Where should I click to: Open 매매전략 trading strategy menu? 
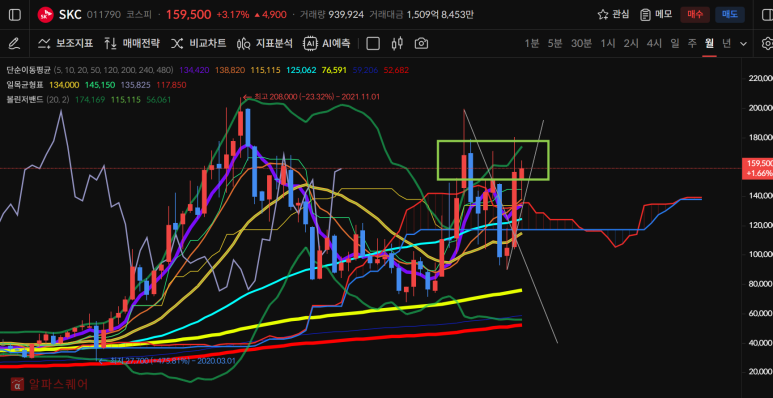[x=132, y=43]
